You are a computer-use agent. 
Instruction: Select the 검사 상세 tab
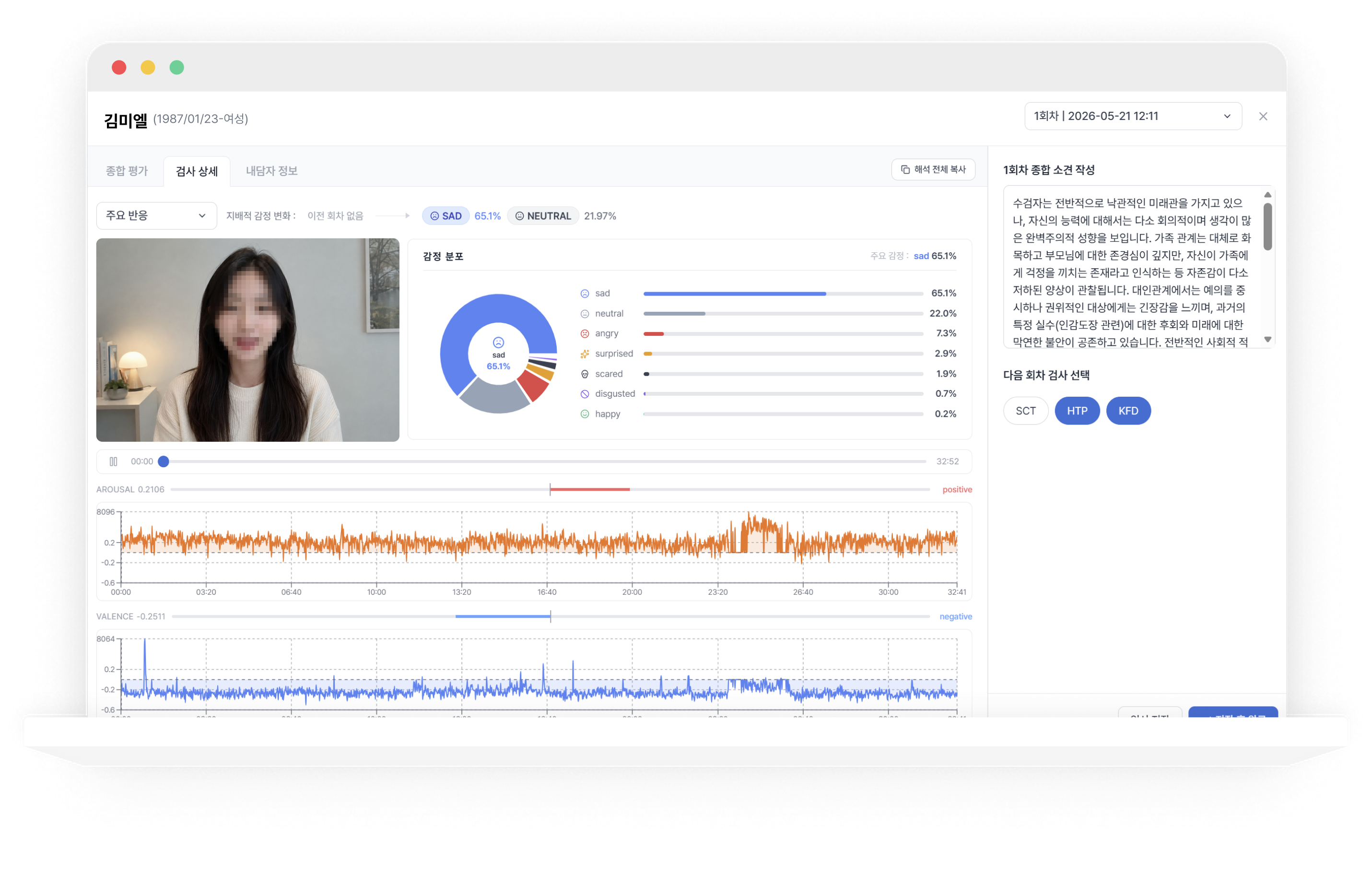[x=197, y=171]
